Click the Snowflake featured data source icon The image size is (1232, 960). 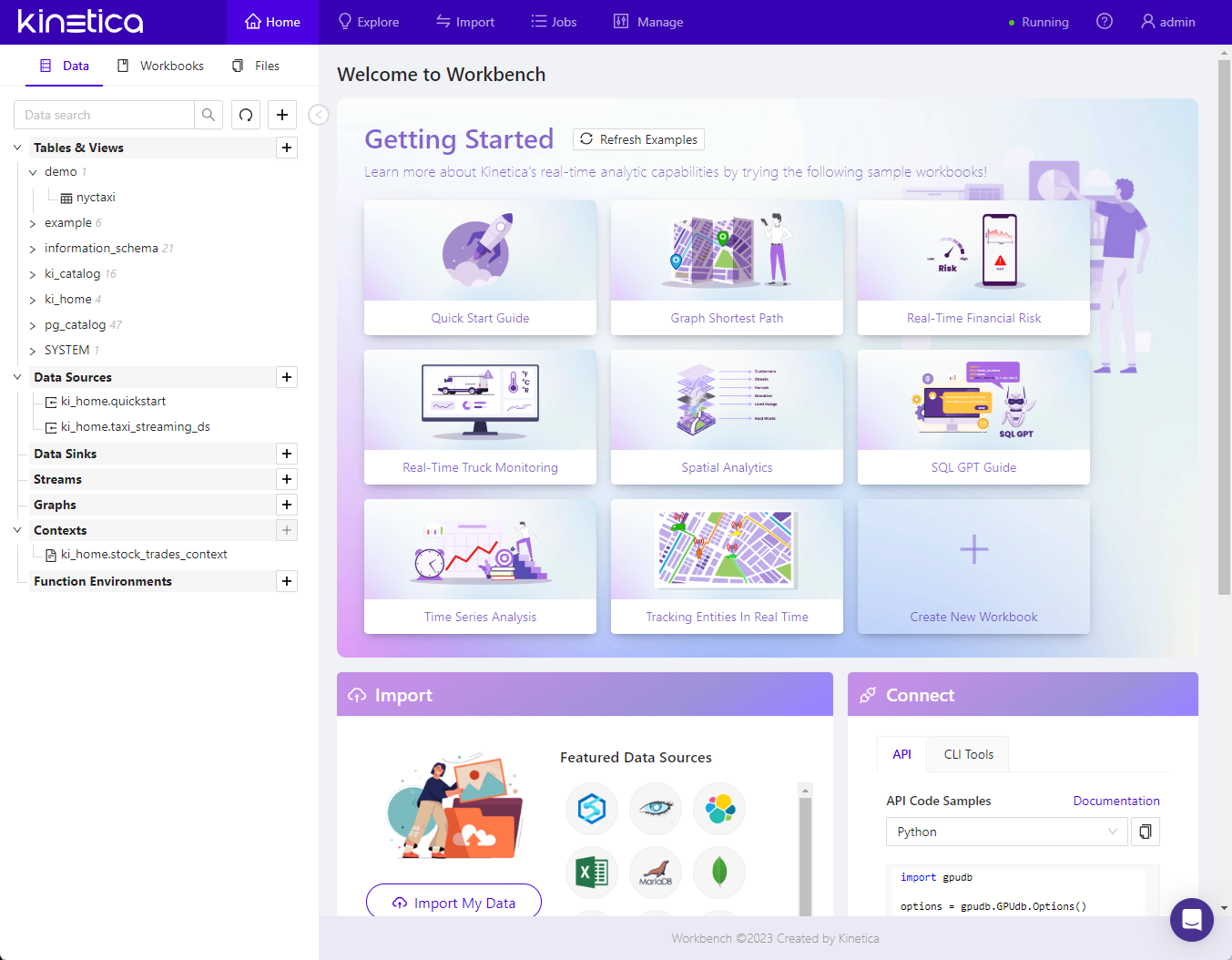(x=592, y=809)
